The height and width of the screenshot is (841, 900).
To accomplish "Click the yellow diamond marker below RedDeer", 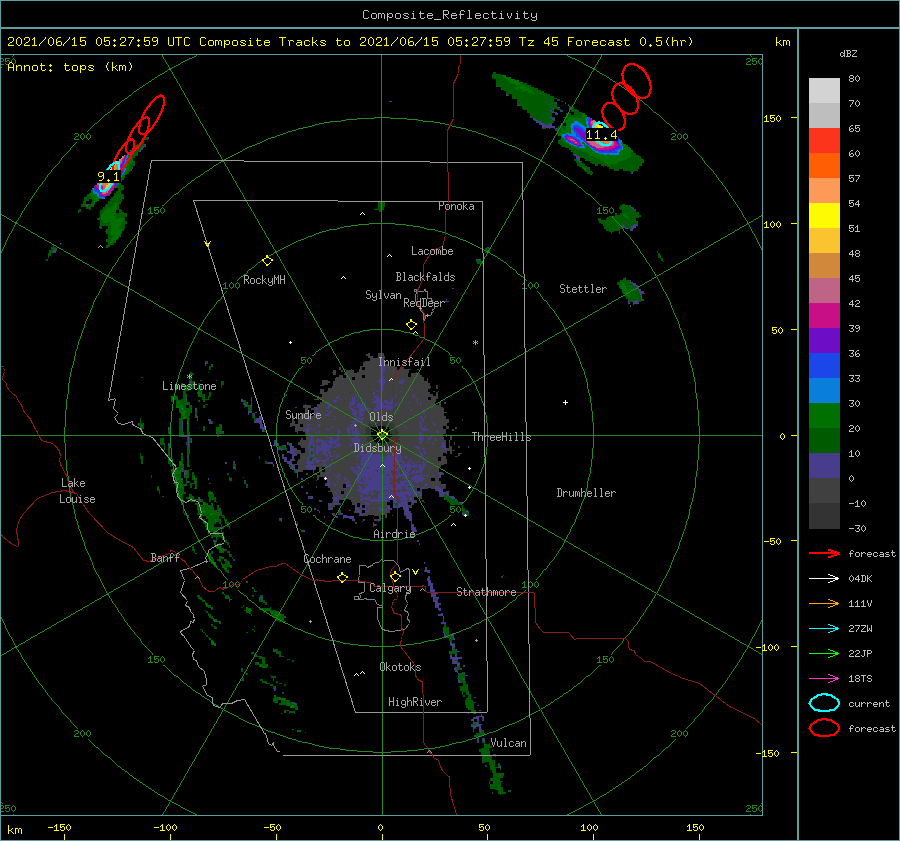I will pyautogui.click(x=411, y=325).
